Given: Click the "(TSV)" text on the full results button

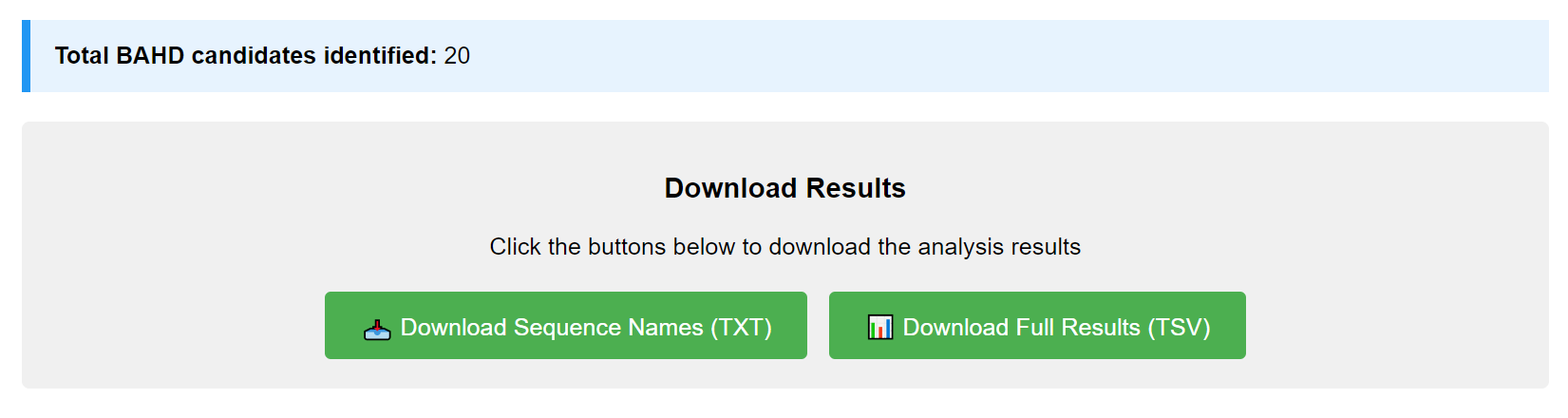Looking at the screenshot, I should [1179, 328].
